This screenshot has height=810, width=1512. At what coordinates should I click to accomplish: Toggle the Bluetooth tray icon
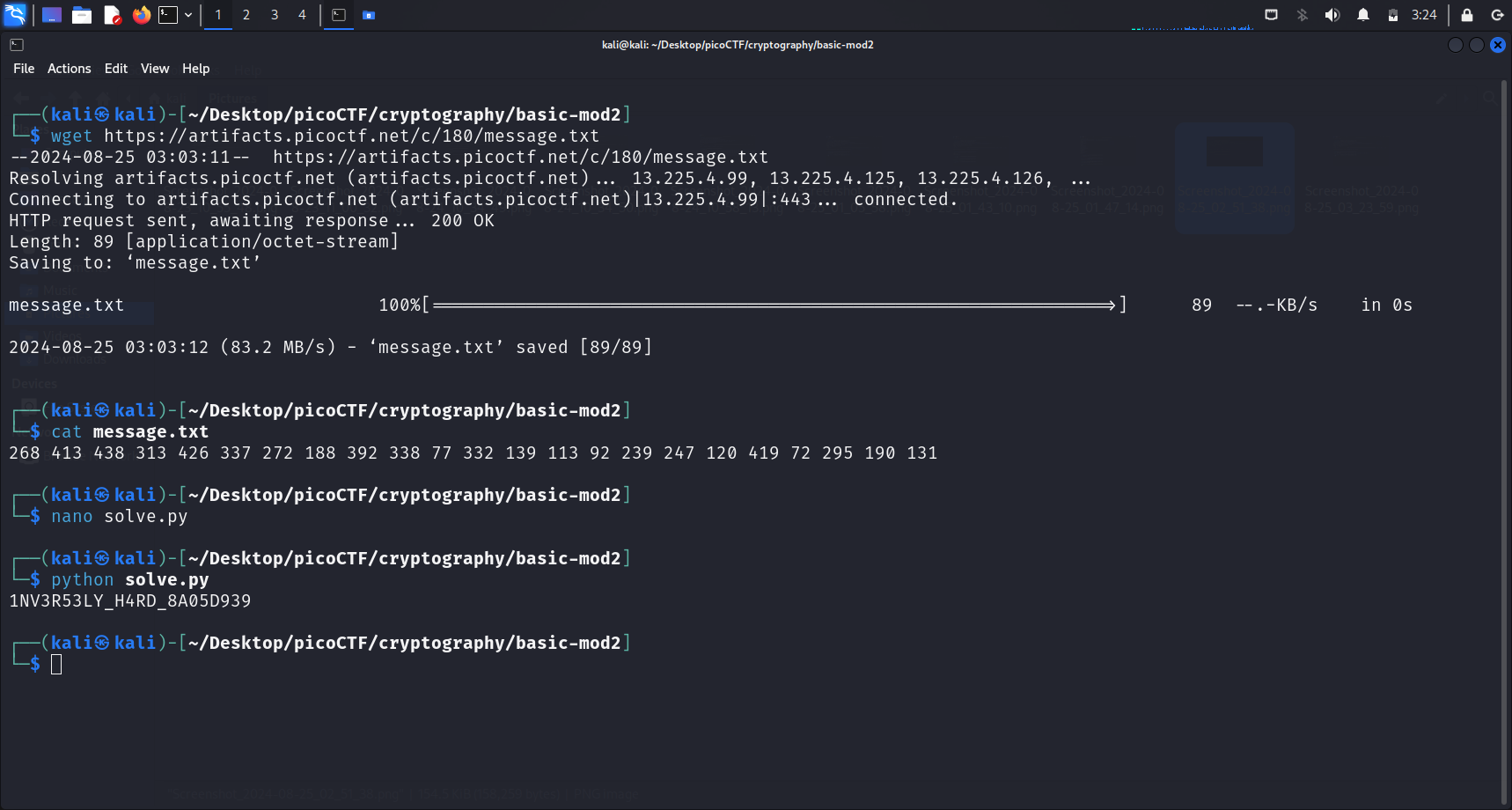(1302, 15)
